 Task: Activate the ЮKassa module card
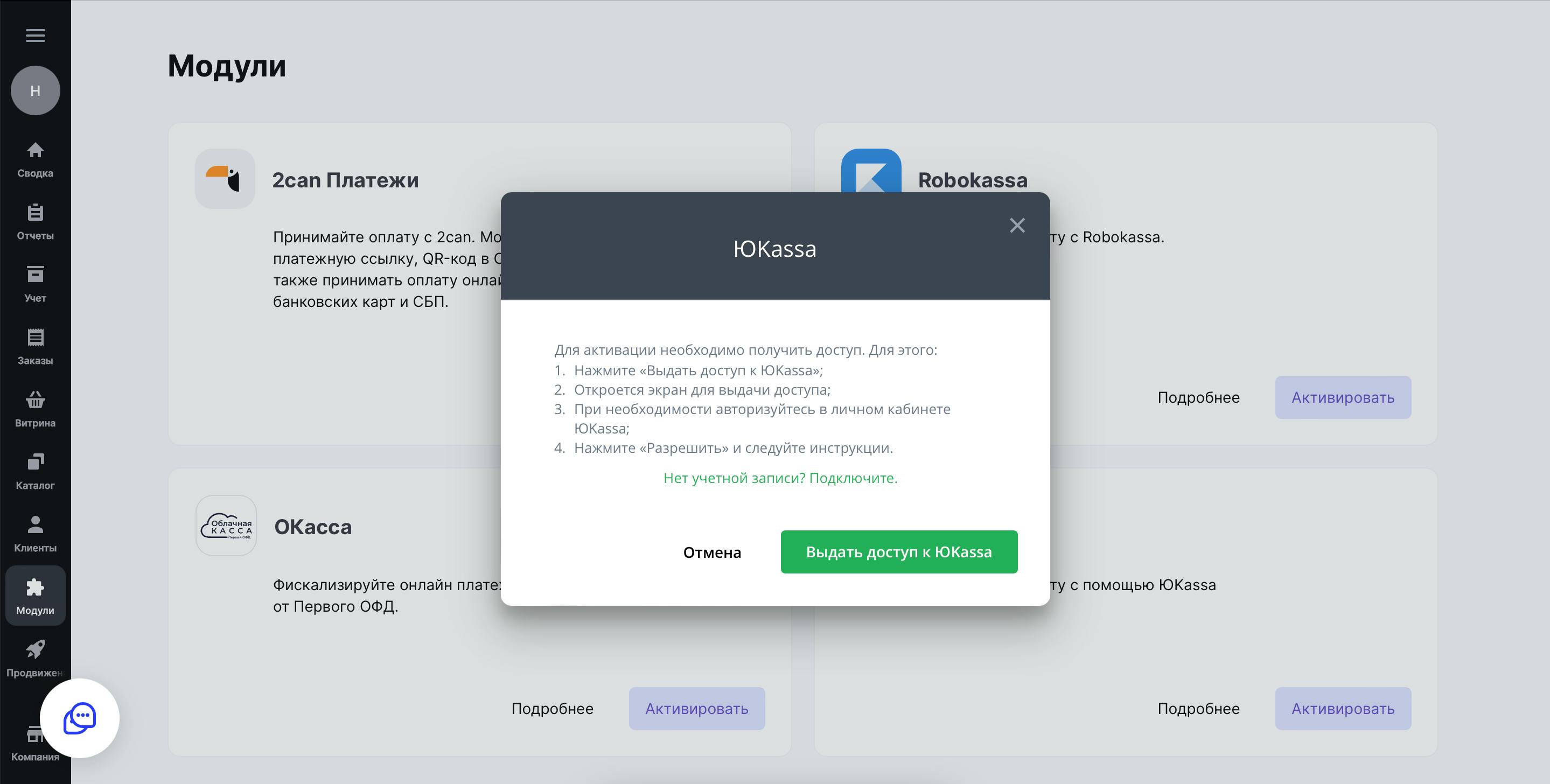point(1343,708)
